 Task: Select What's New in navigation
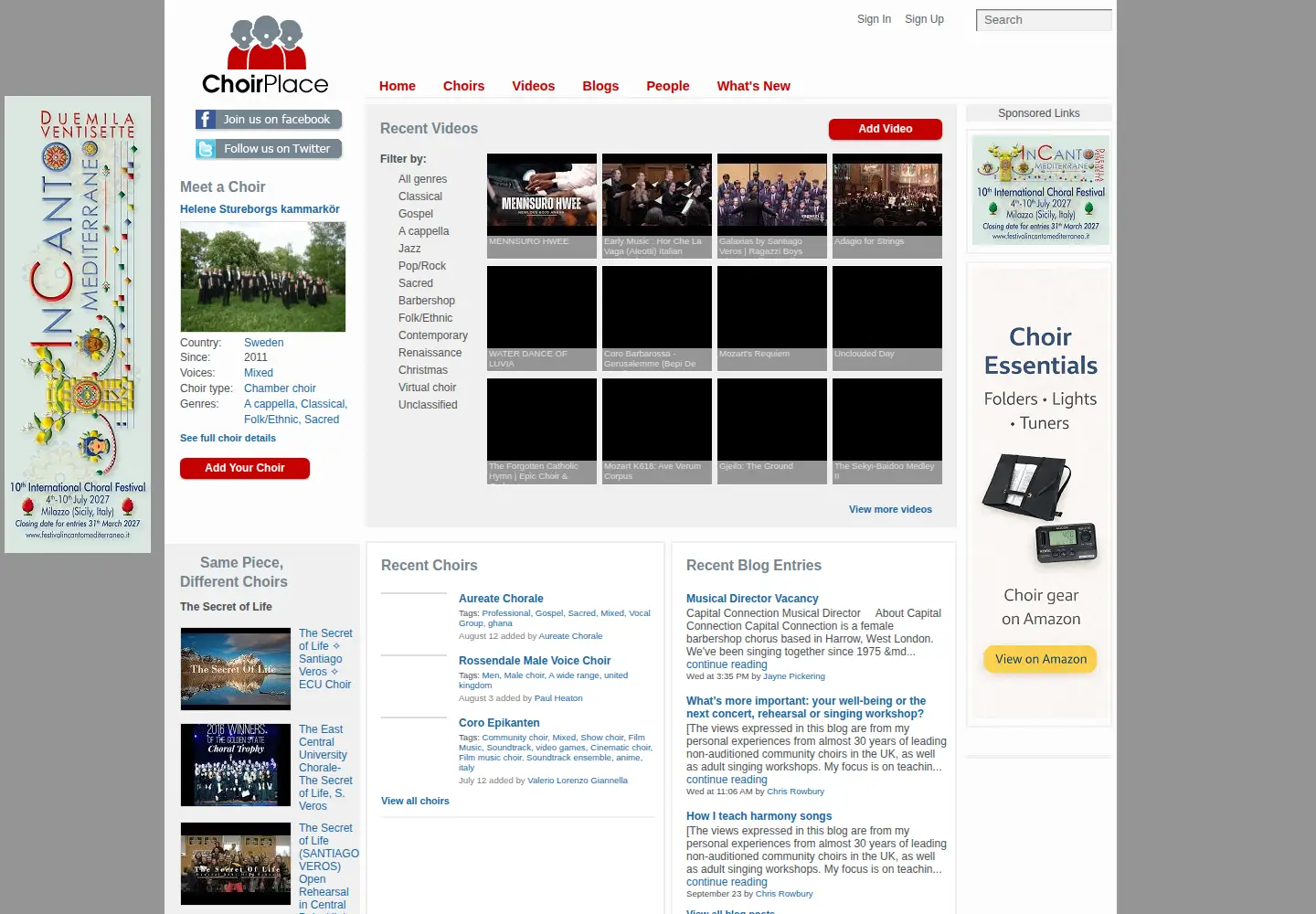click(754, 86)
